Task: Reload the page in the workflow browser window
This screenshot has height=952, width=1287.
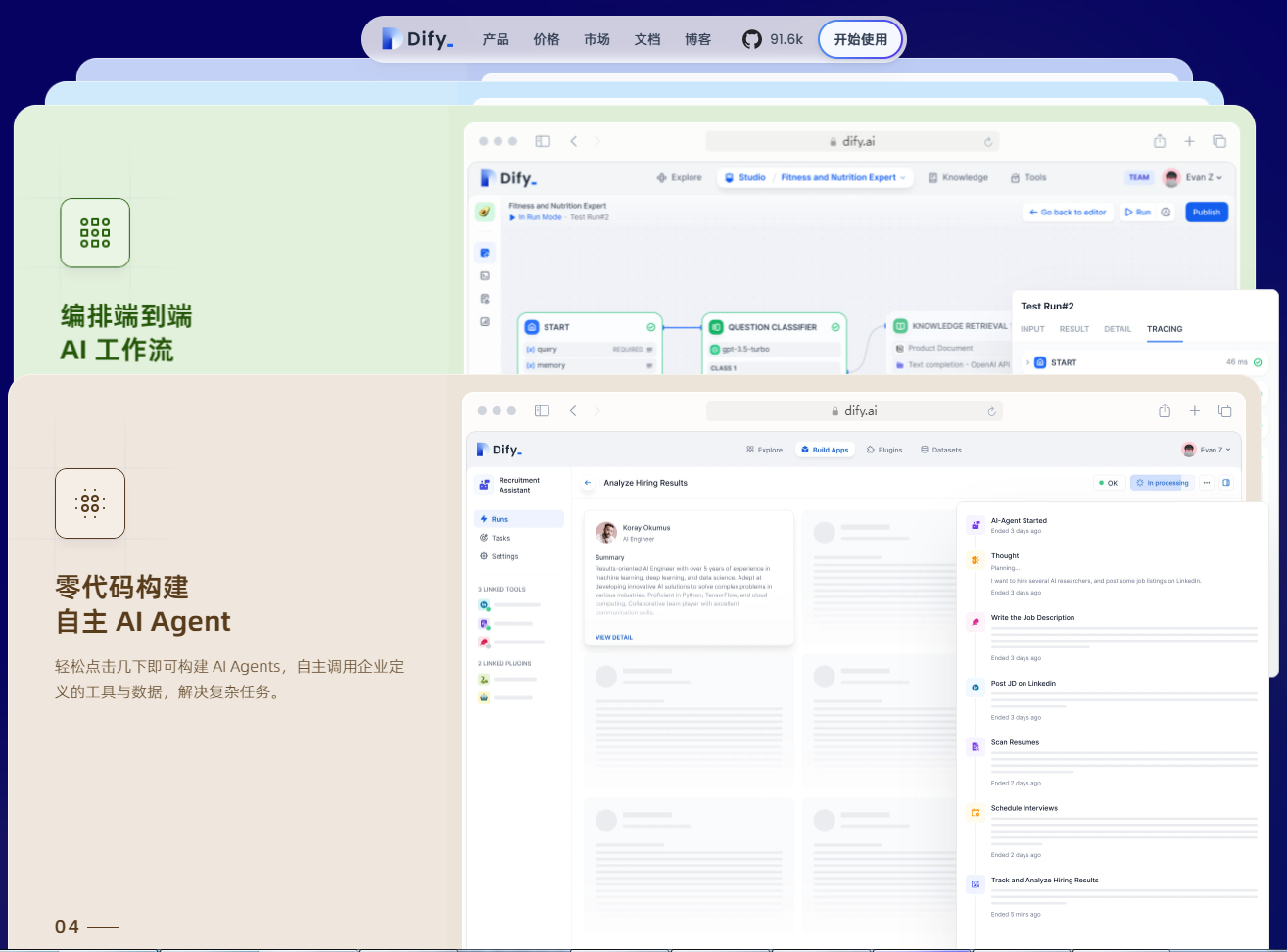Action: (x=988, y=142)
